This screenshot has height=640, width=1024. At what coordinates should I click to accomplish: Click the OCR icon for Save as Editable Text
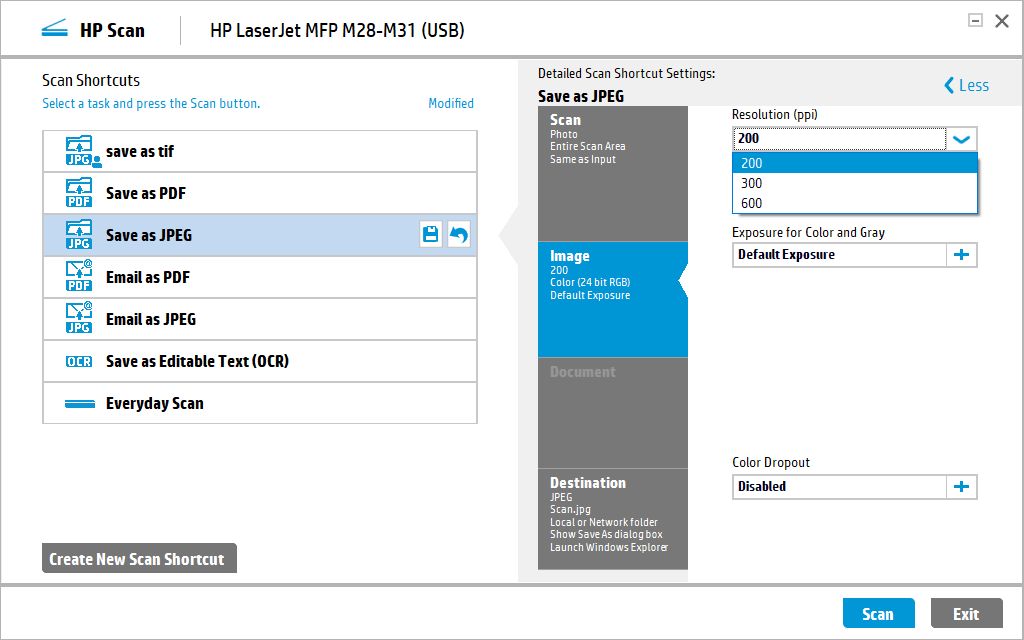78,361
